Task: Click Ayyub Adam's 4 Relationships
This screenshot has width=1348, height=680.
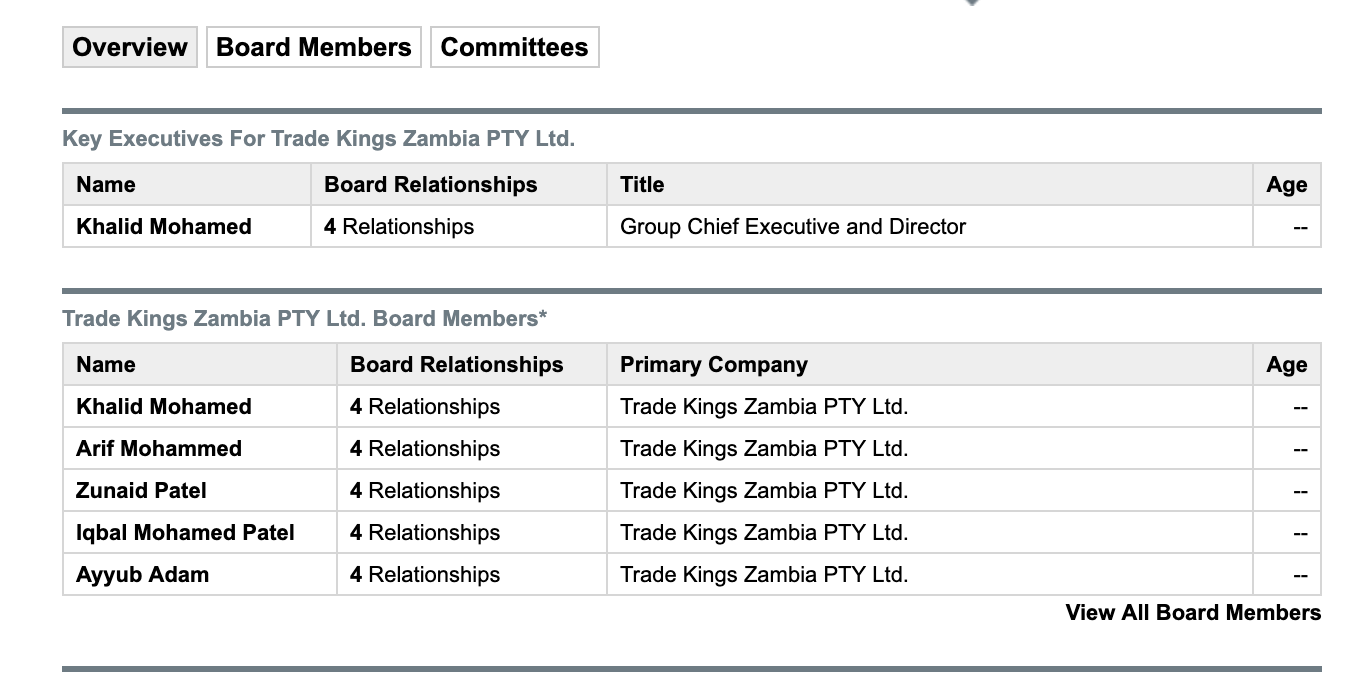Action: pos(425,575)
